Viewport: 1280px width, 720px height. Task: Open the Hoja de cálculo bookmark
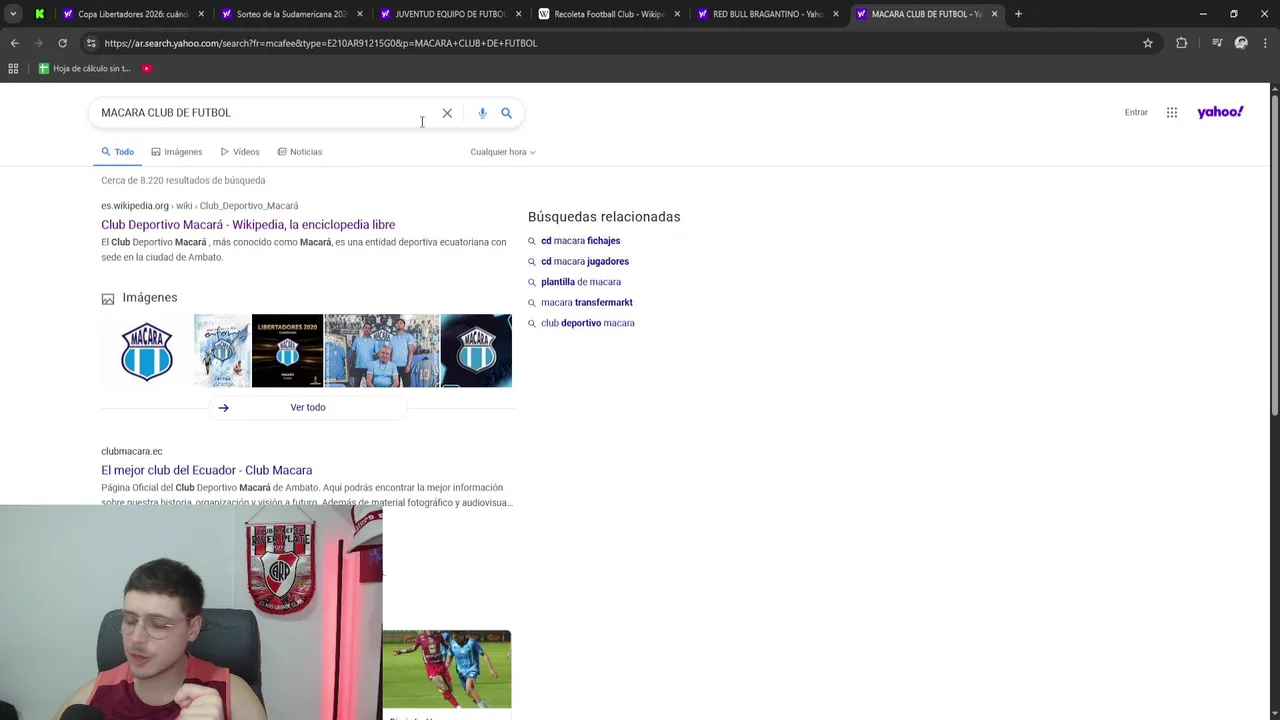(x=85, y=68)
